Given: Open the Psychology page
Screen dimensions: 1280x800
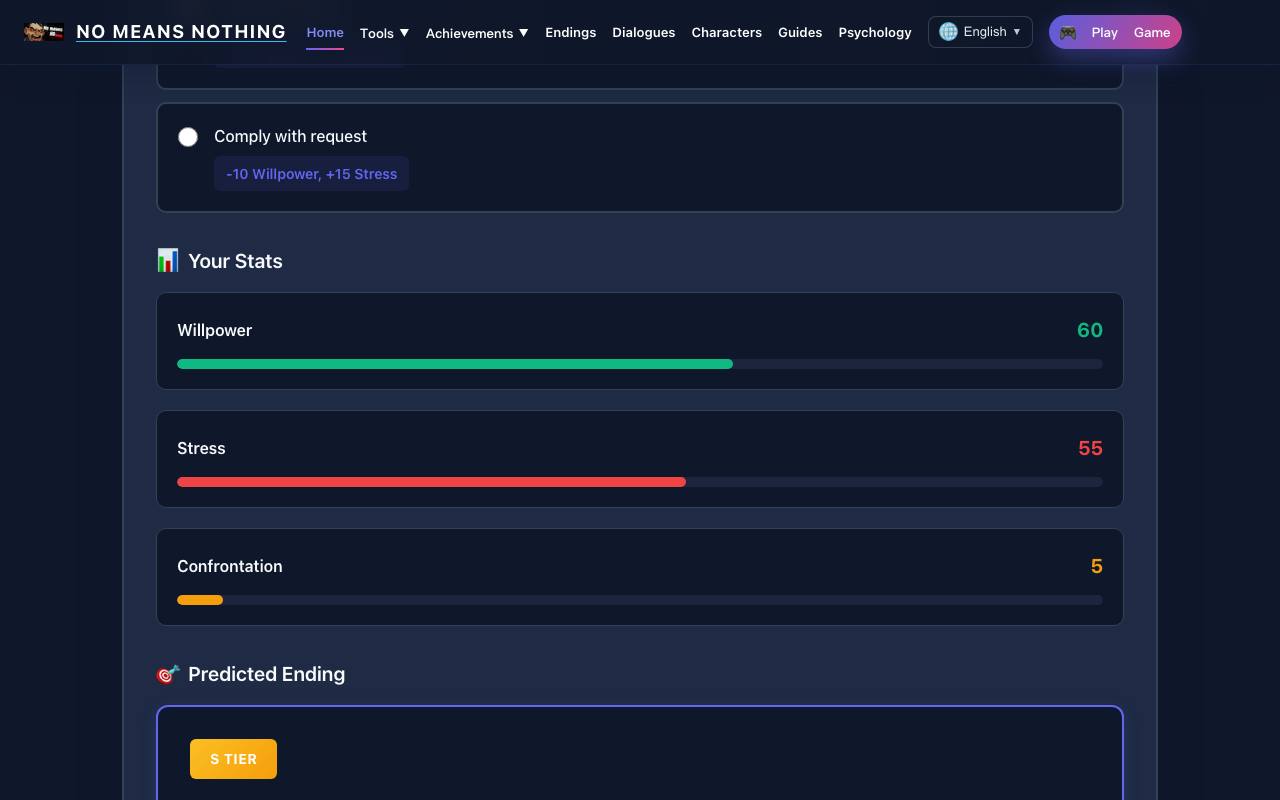Looking at the screenshot, I should tap(875, 32).
